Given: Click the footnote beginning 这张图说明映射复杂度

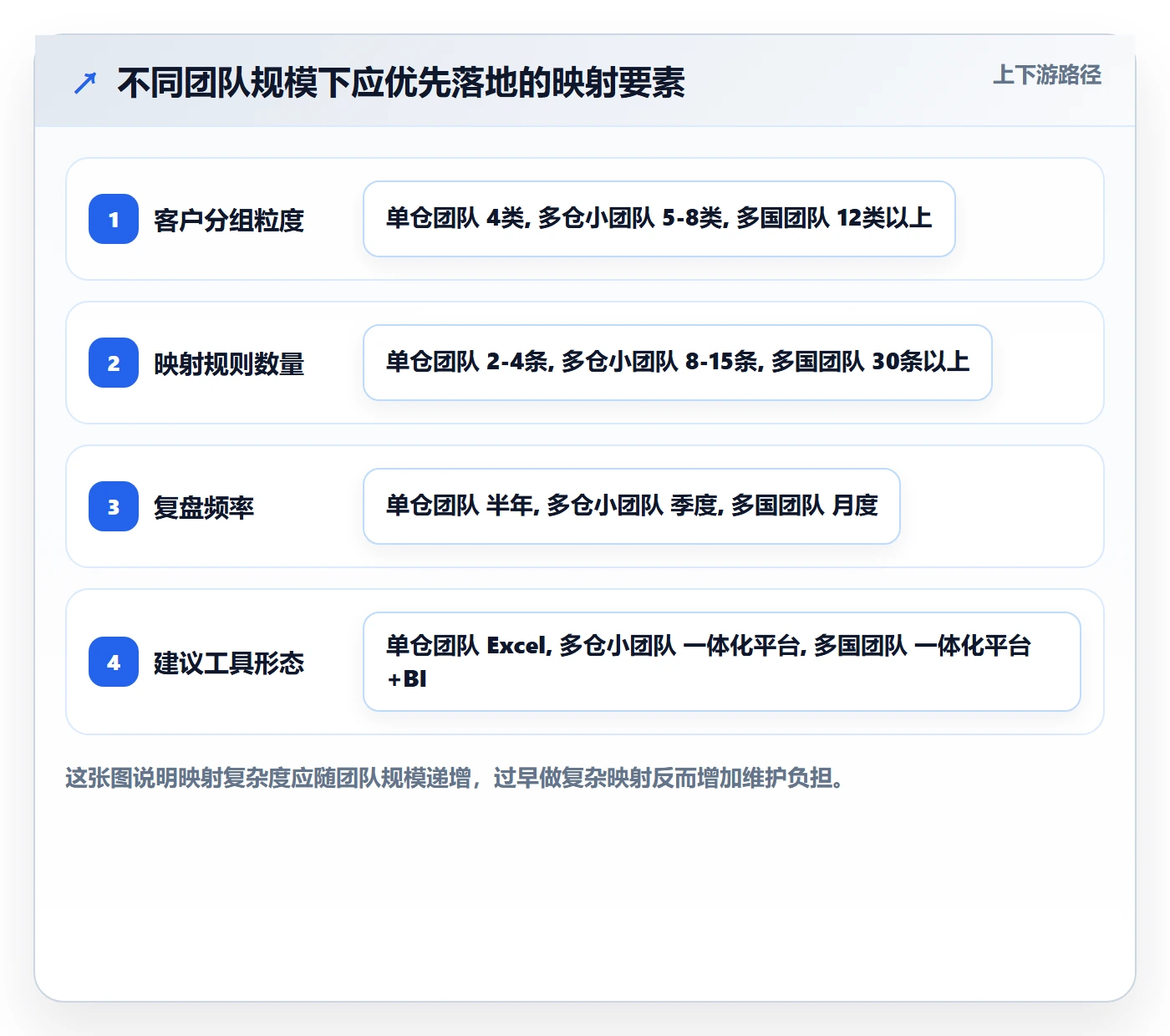Looking at the screenshot, I should 455,778.
